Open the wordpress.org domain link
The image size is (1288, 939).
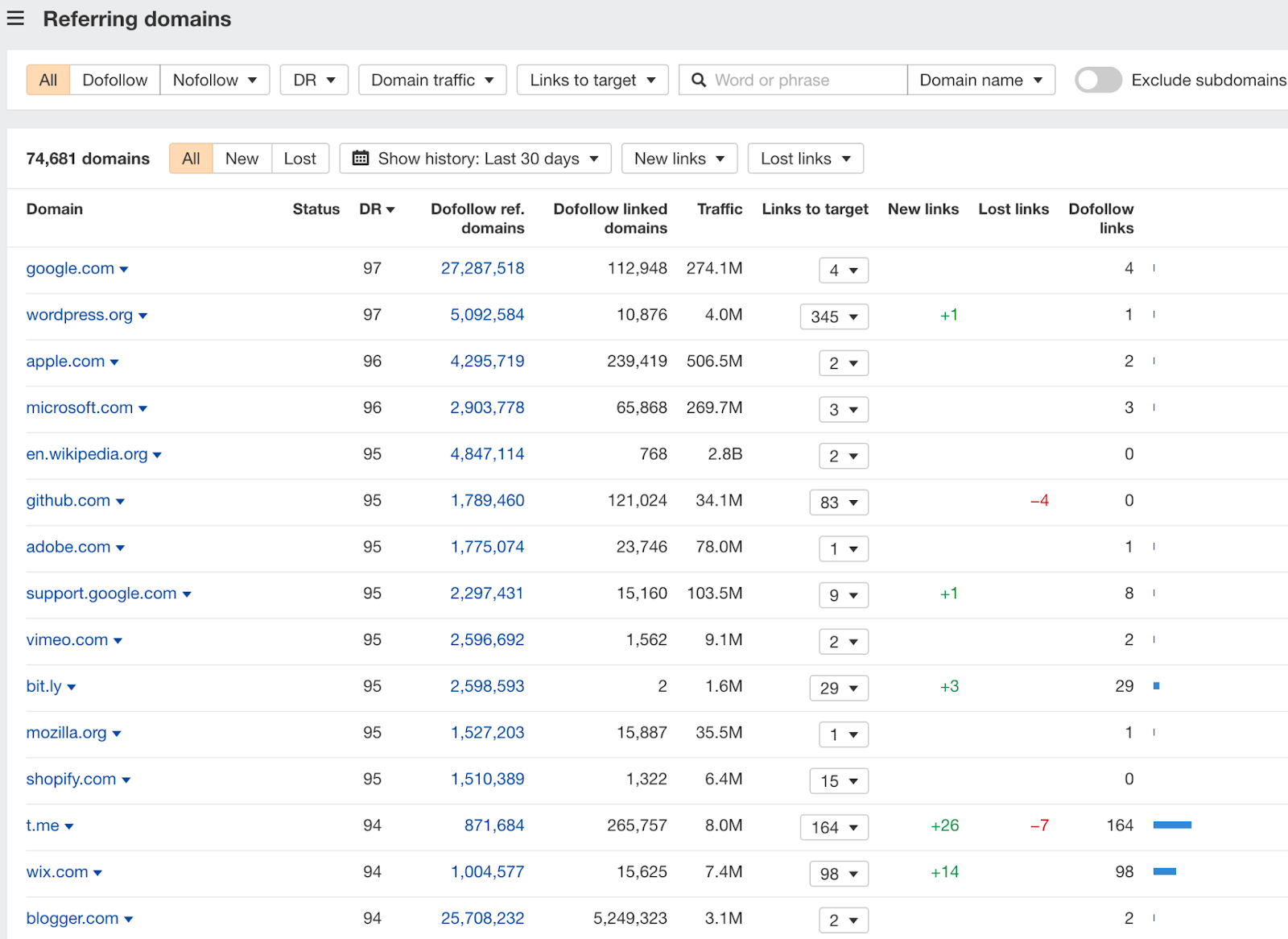(x=80, y=315)
